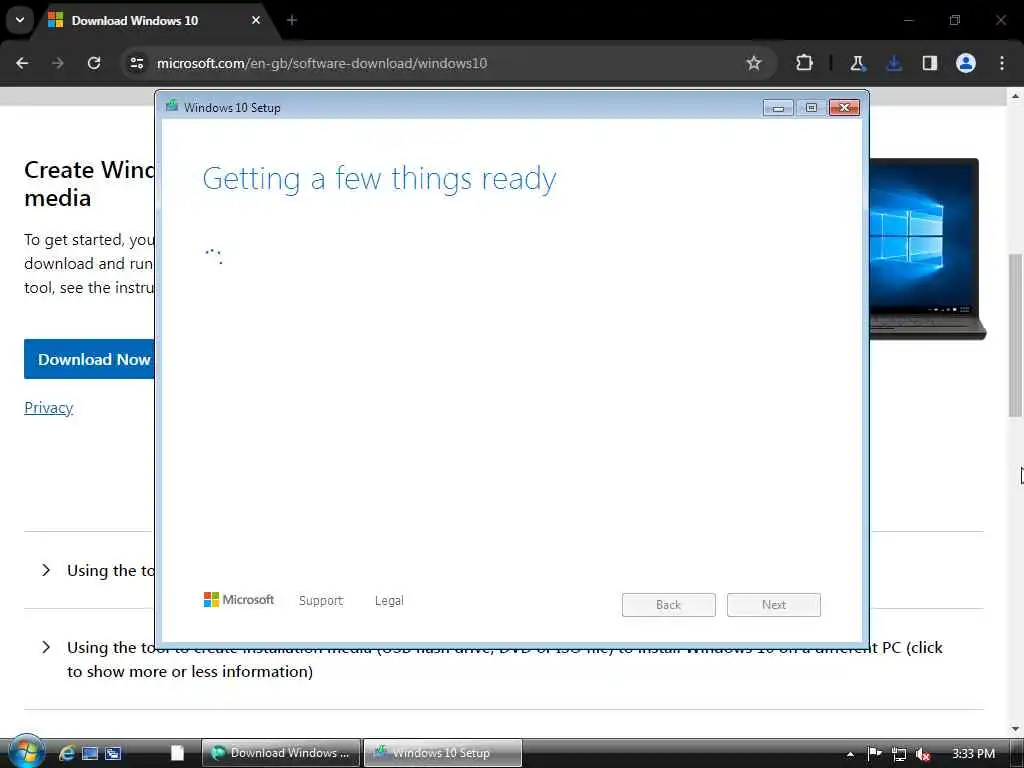This screenshot has width=1024, height=768.
Task: Open network tray icon
Action: point(899,754)
